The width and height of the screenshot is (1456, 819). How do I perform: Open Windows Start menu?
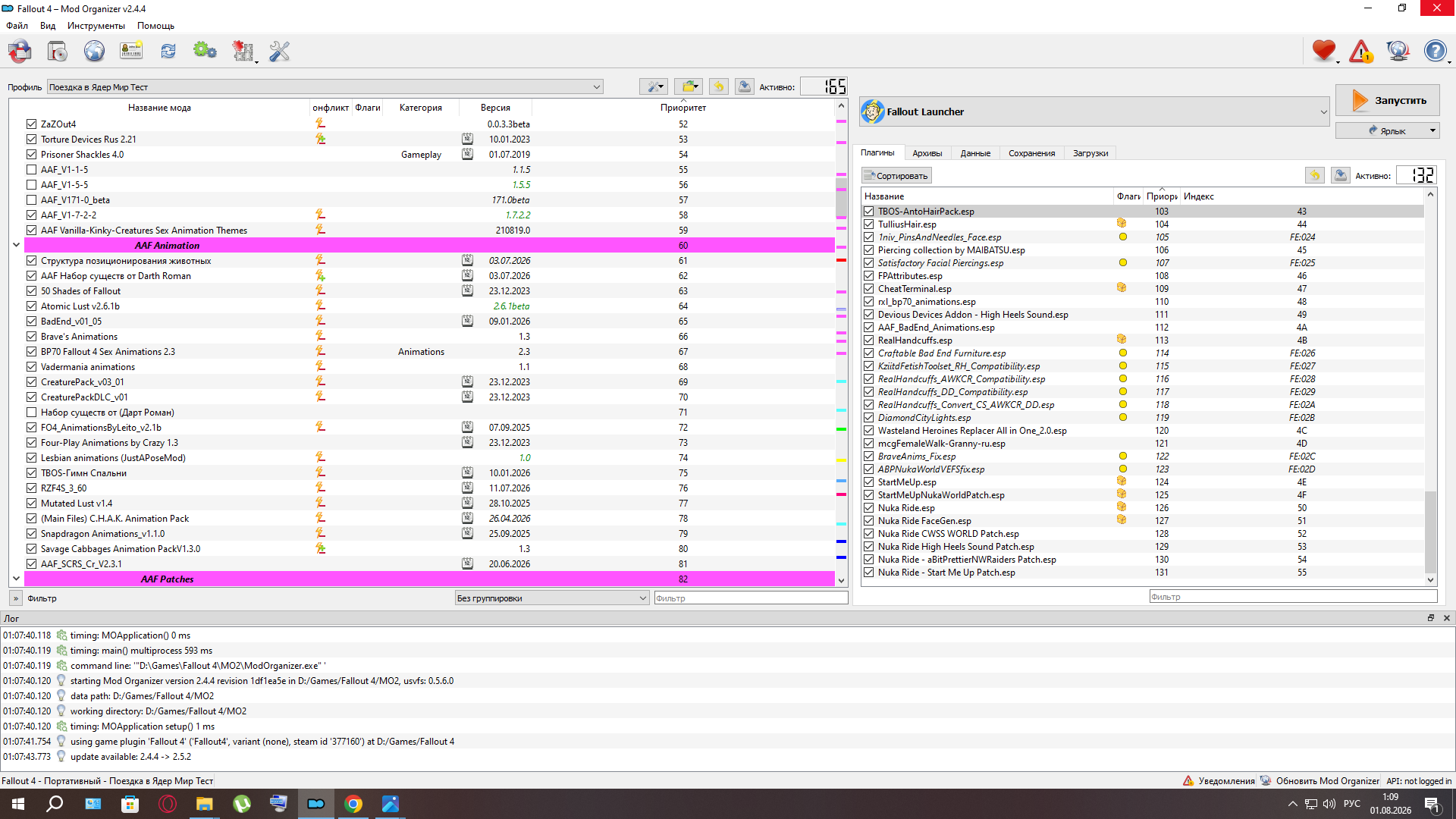tap(18, 804)
